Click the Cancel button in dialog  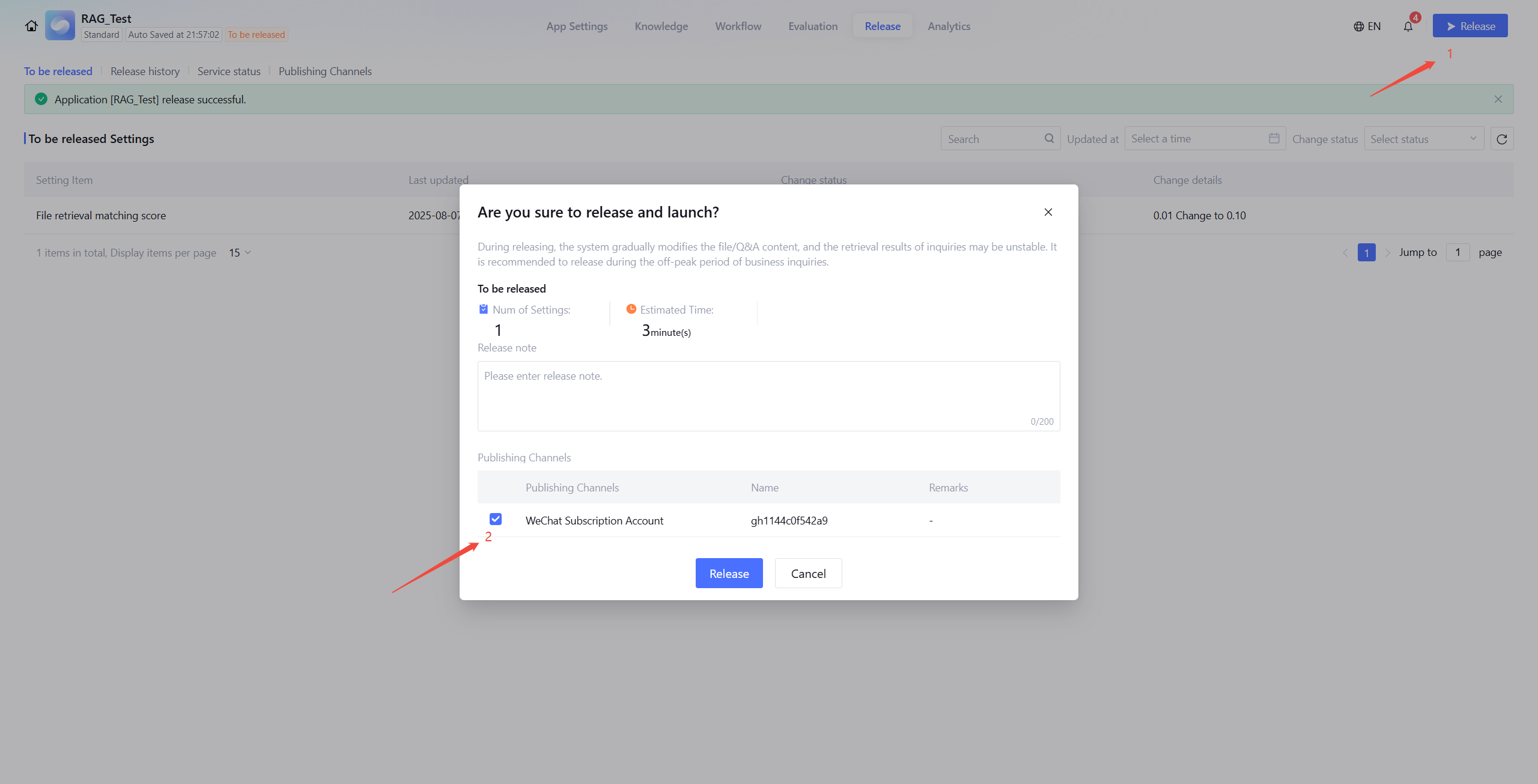click(x=808, y=573)
